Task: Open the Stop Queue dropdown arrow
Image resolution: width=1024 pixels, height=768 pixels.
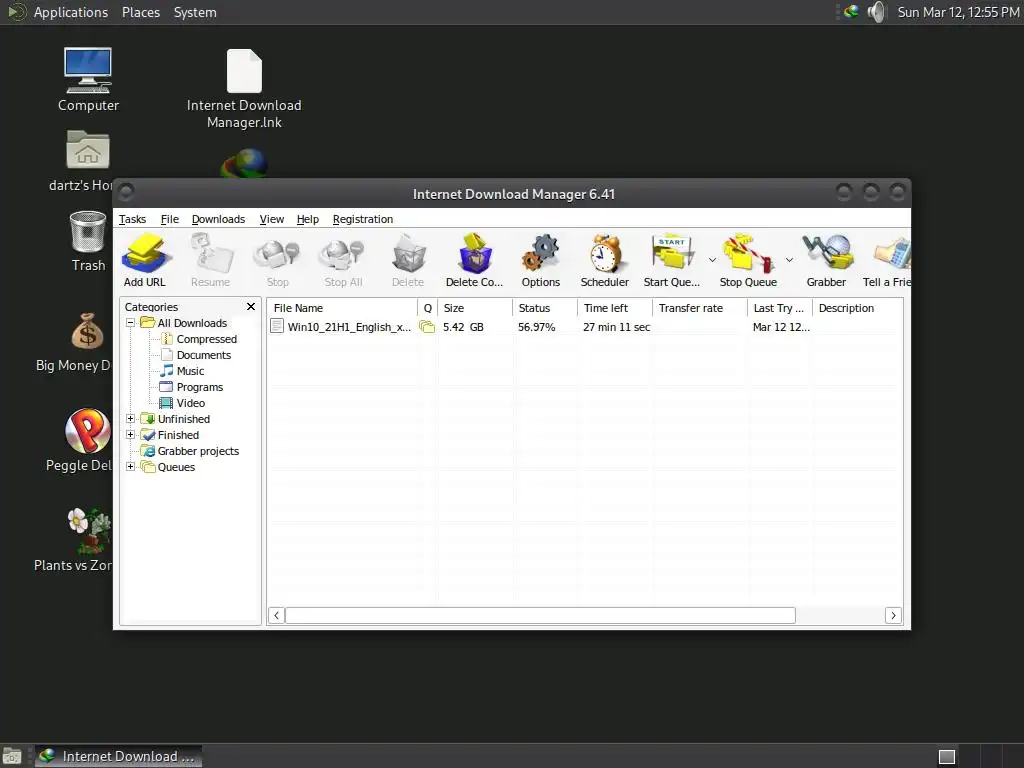Action: pyautogui.click(x=789, y=260)
